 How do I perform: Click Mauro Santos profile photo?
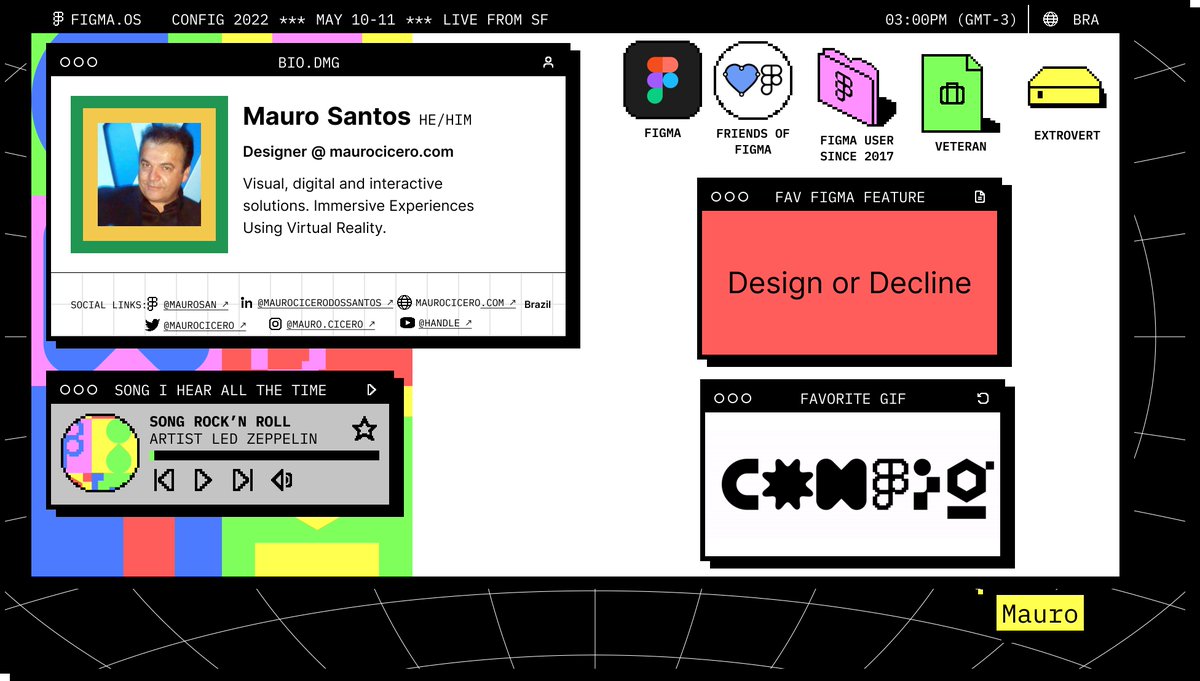click(150, 175)
